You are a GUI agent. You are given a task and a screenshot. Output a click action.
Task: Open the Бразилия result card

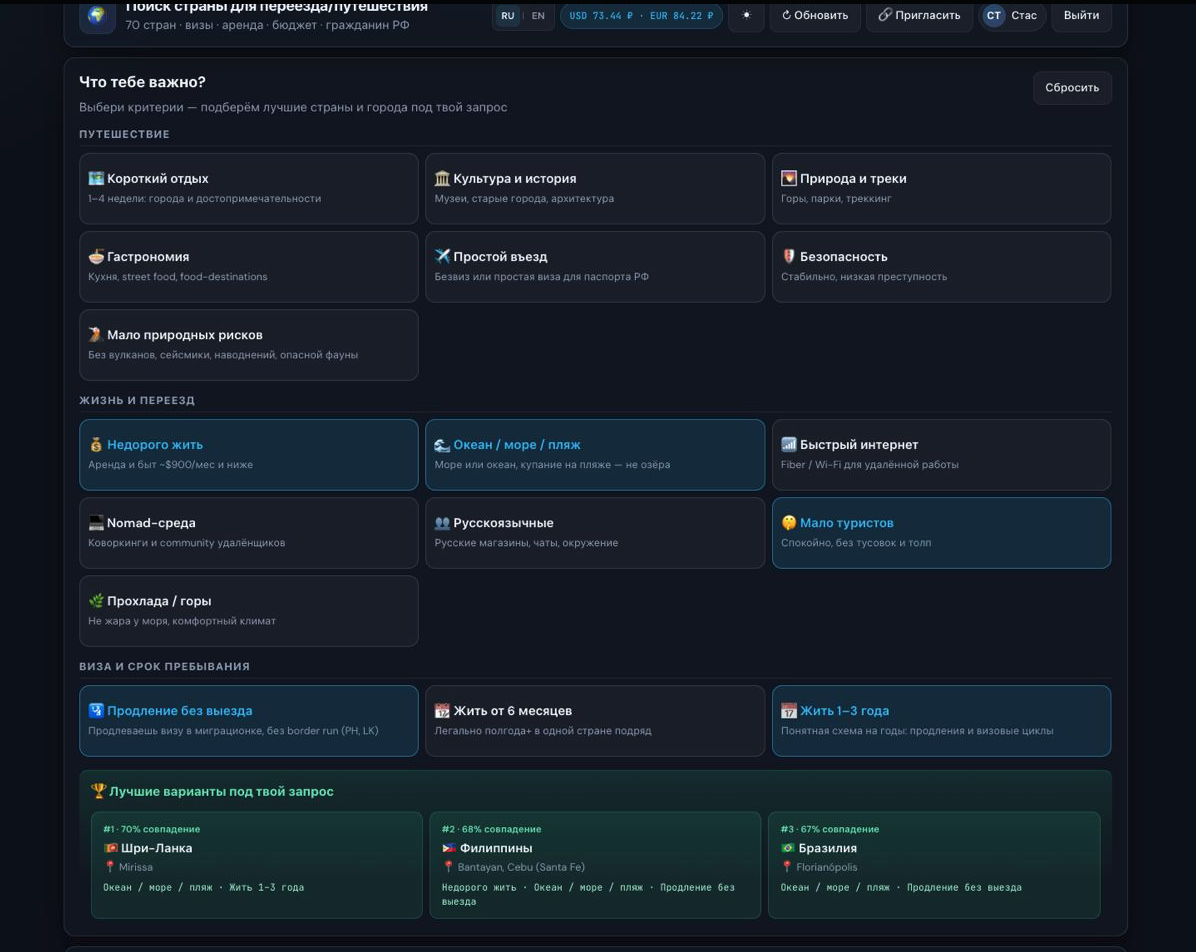click(934, 865)
